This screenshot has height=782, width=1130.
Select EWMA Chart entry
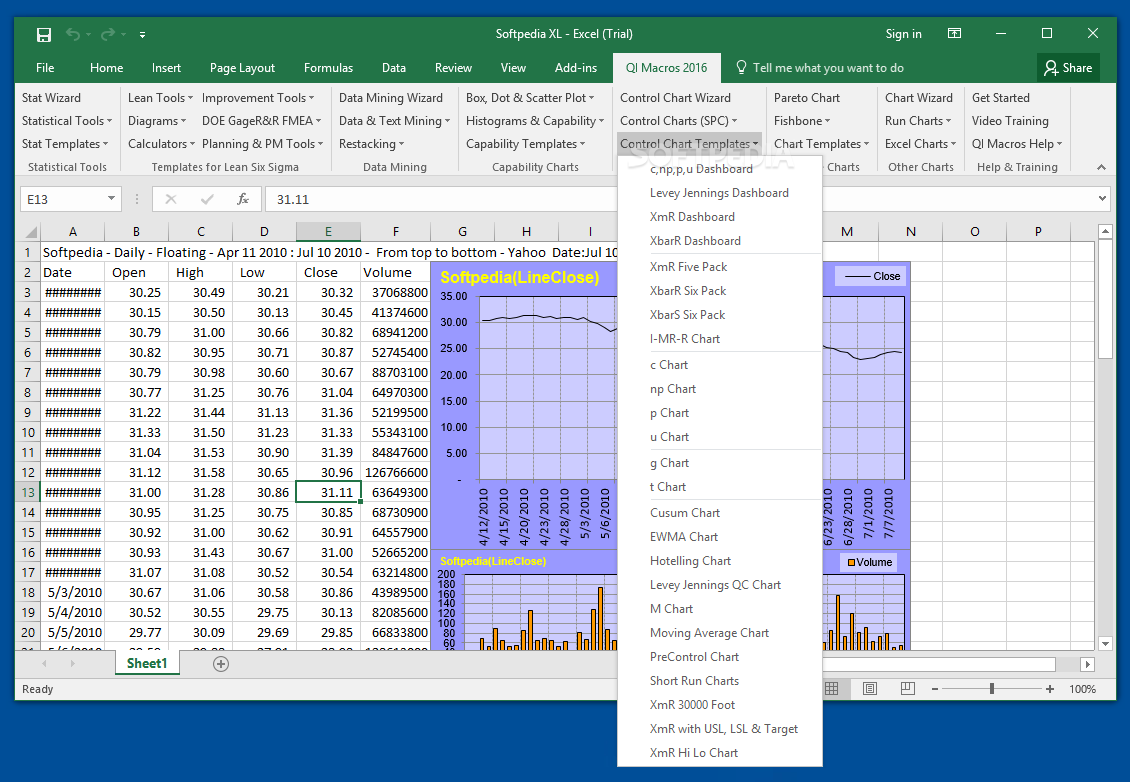coord(720,537)
